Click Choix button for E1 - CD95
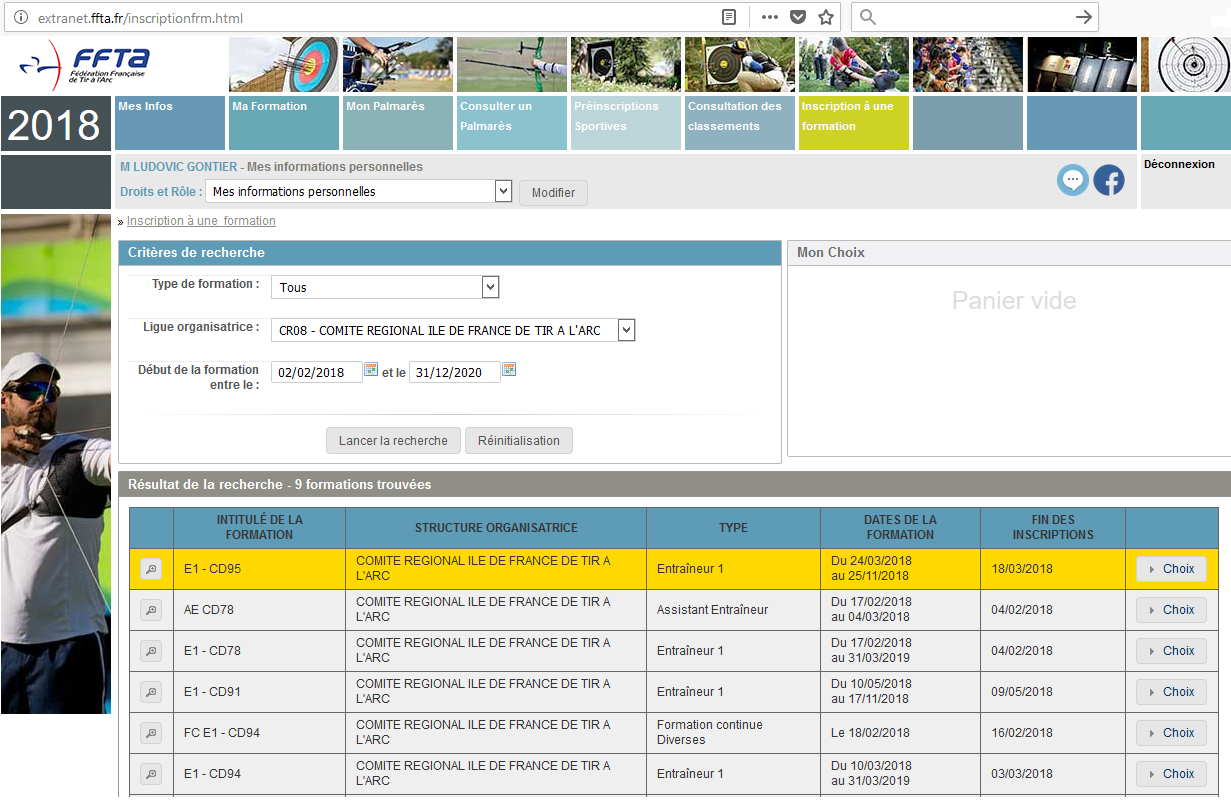This screenshot has height=803, width=1231. [1171, 569]
